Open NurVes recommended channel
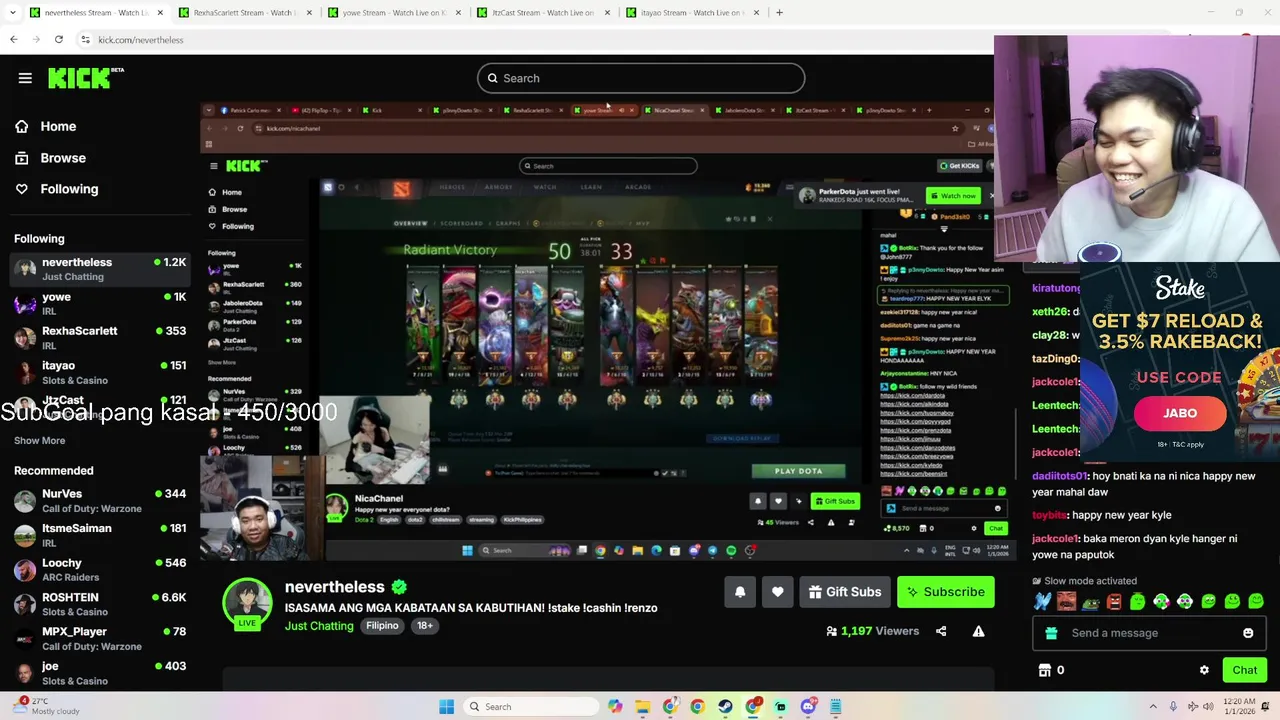Image resolution: width=1280 pixels, height=720 pixels. click(100, 501)
